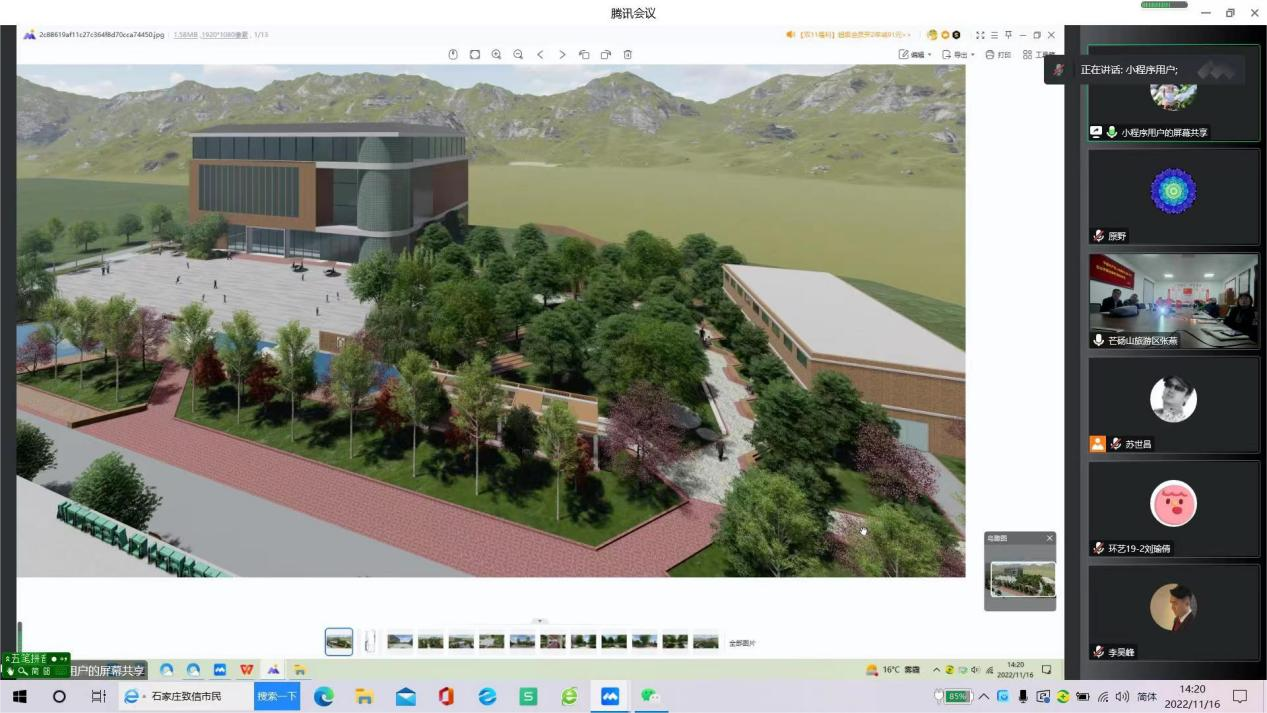Open the 编辑 edit dropdown
1267x713 pixels.
tap(915, 55)
